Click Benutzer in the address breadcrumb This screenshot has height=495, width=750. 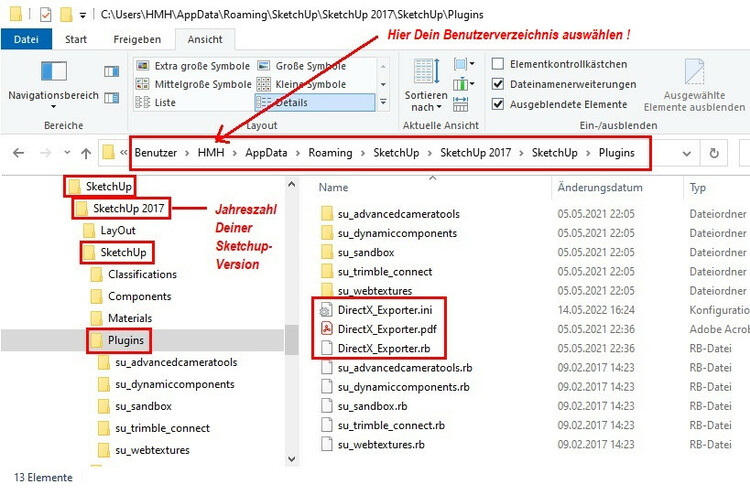155,153
